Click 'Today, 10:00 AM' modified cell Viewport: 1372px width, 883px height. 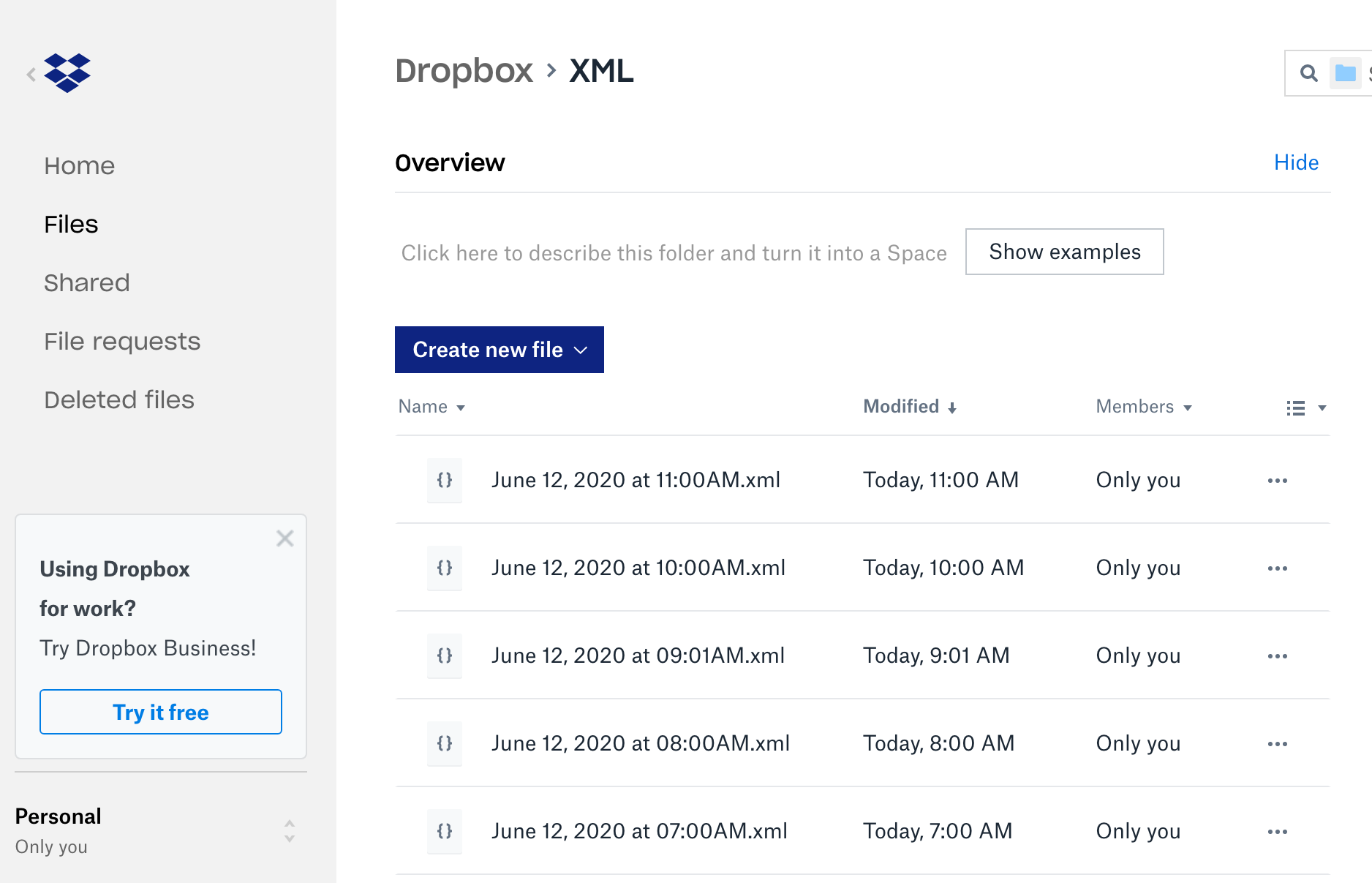(x=943, y=568)
